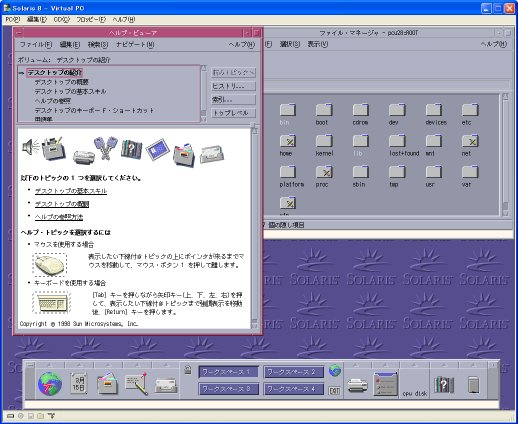Open Help Viewer window menu button in title bar
The image size is (518, 424).
click(x=19, y=33)
